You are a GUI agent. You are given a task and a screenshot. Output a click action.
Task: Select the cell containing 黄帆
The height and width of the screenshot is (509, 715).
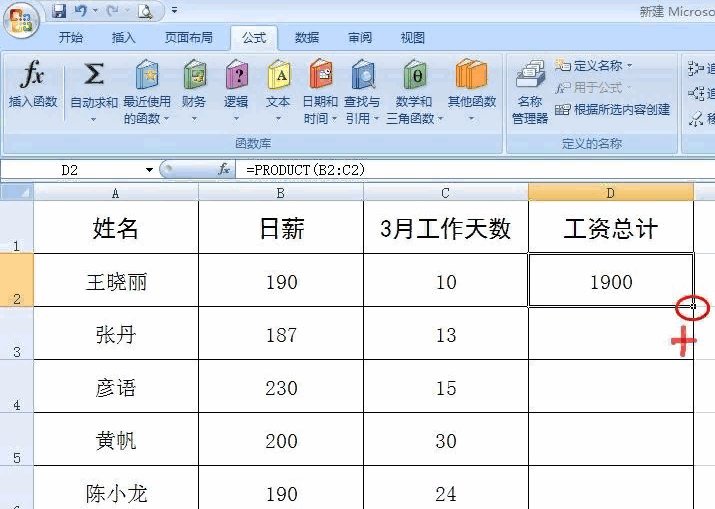[116, 439]
